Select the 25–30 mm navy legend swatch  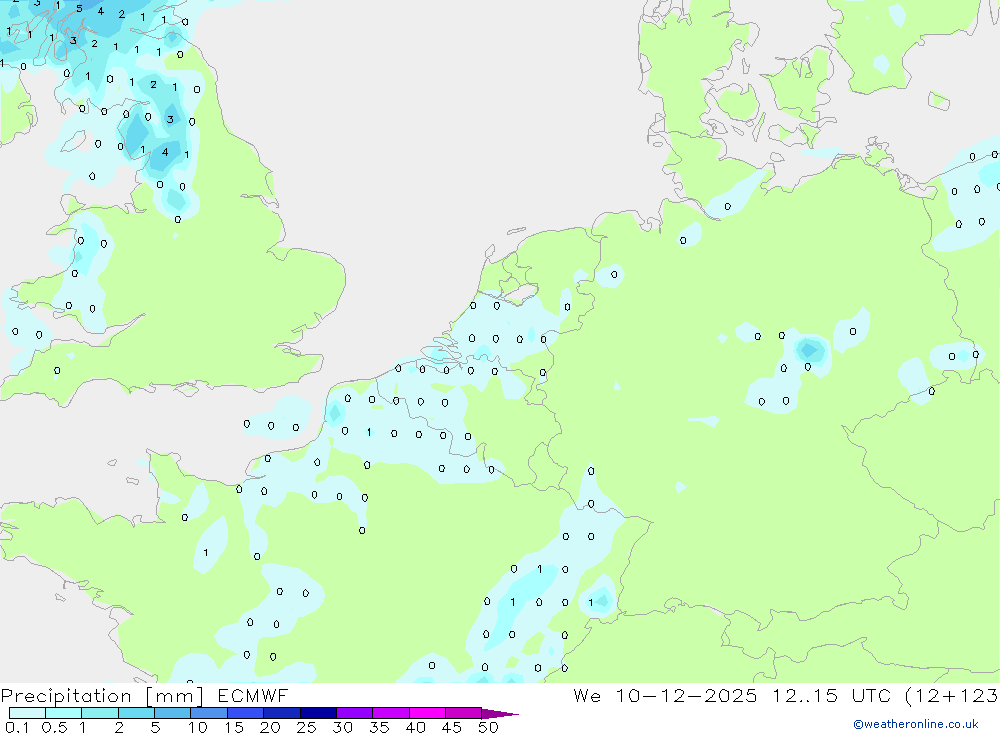(318, 713)
